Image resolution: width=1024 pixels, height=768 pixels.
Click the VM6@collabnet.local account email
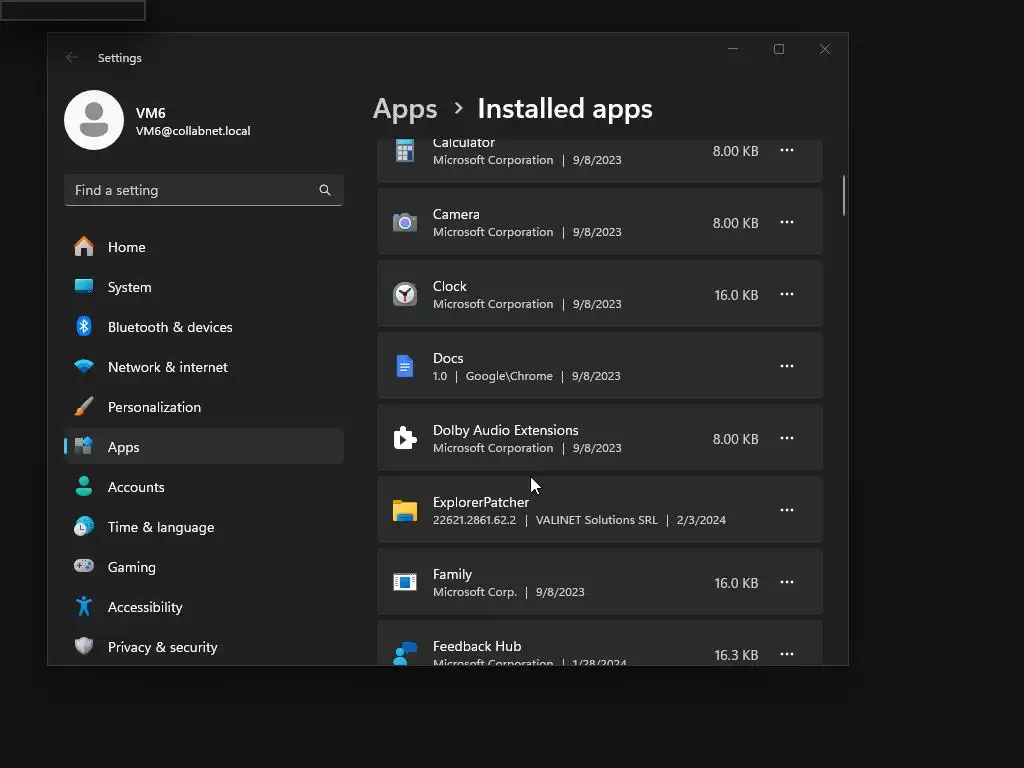[x=193, y=131]
